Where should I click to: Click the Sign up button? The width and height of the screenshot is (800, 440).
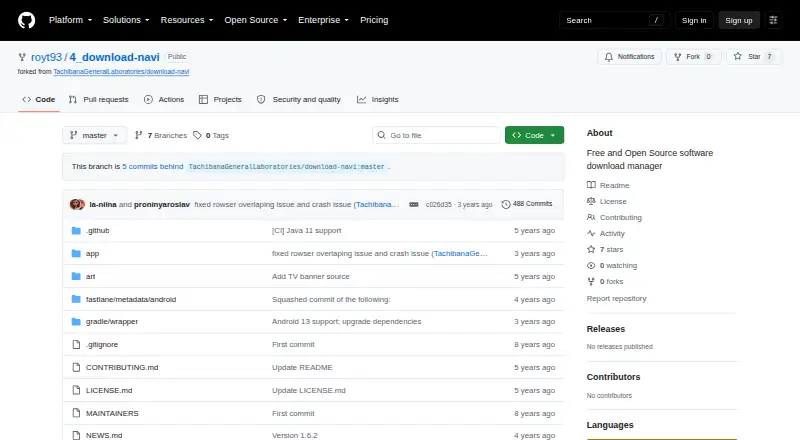pos(739,20)
